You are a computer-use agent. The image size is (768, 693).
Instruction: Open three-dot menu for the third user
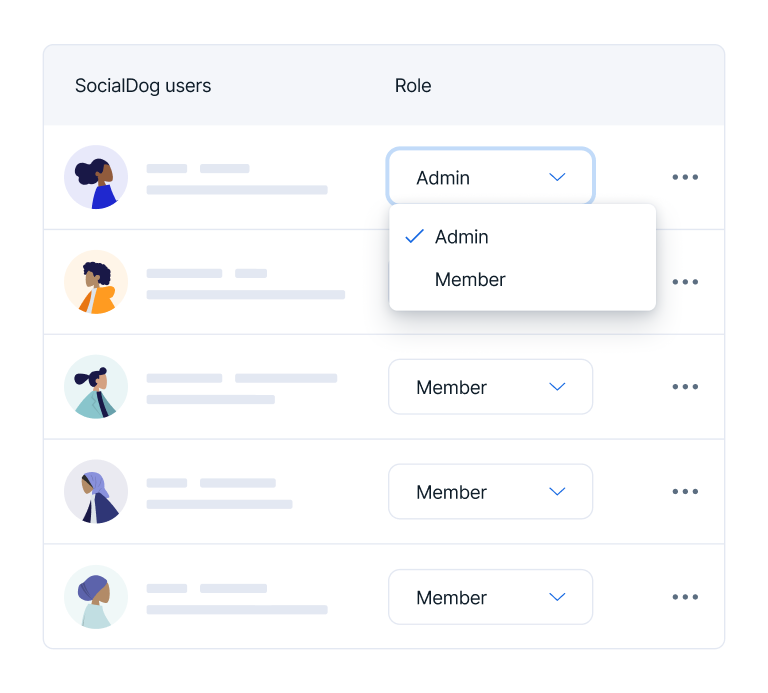tap(685, 387)
